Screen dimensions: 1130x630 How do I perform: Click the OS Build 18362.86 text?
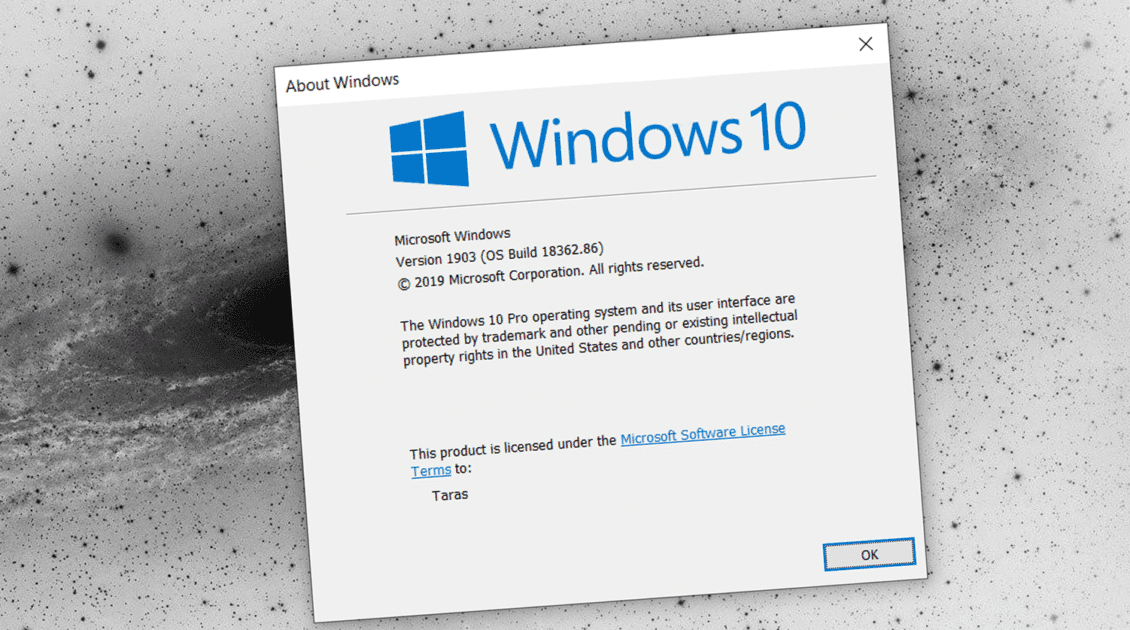click(x=546, y=250)
